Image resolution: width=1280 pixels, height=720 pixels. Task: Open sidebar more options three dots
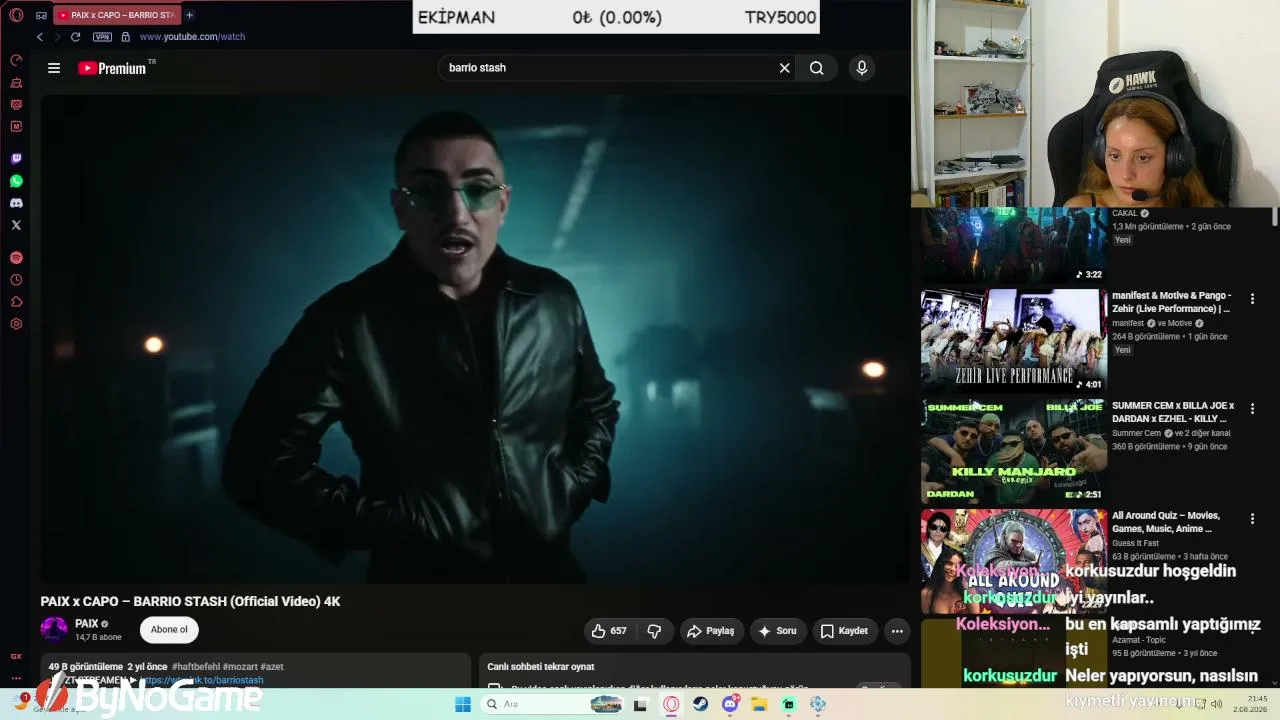[16, 677]
